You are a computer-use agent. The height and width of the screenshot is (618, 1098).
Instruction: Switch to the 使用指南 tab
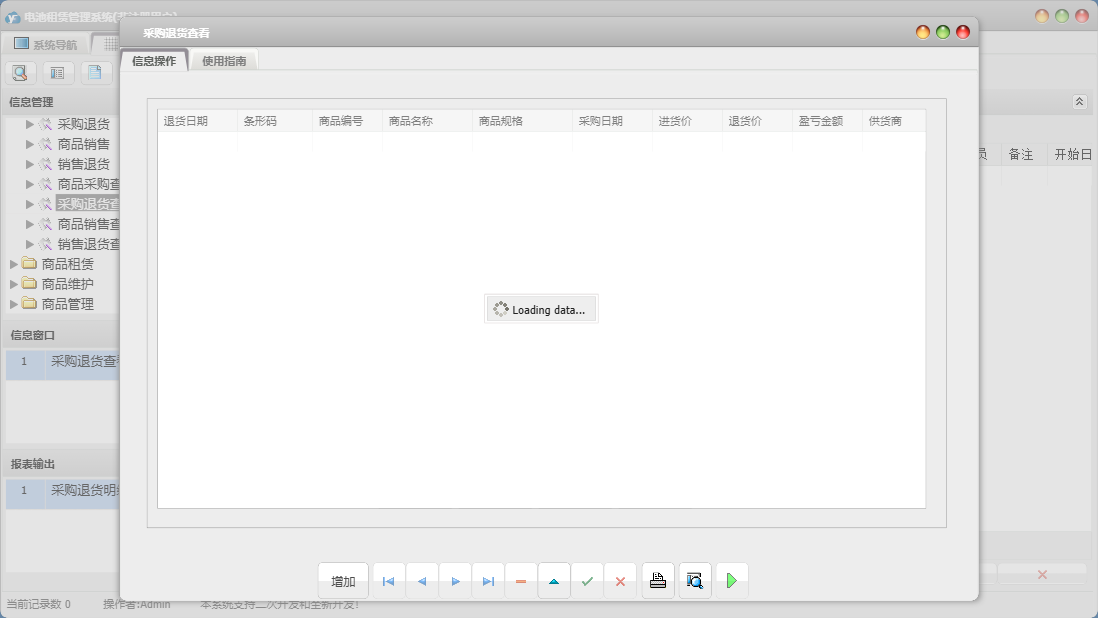tap(224, 61)
